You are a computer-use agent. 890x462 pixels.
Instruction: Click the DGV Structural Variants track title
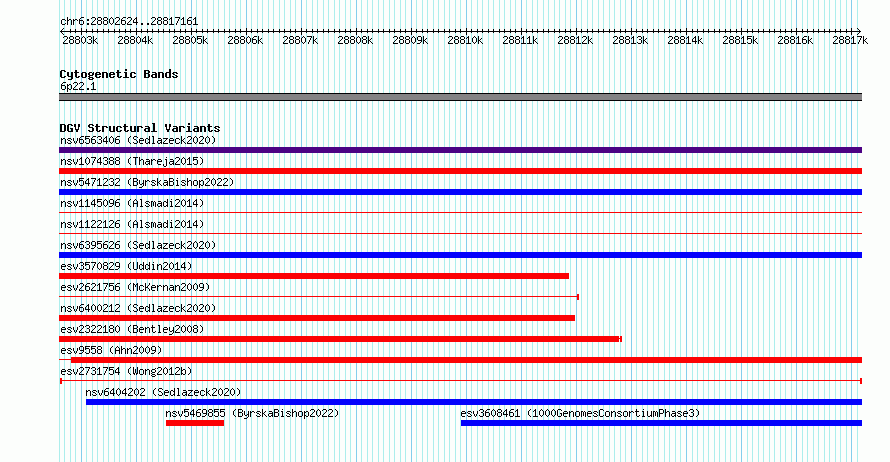140,128
